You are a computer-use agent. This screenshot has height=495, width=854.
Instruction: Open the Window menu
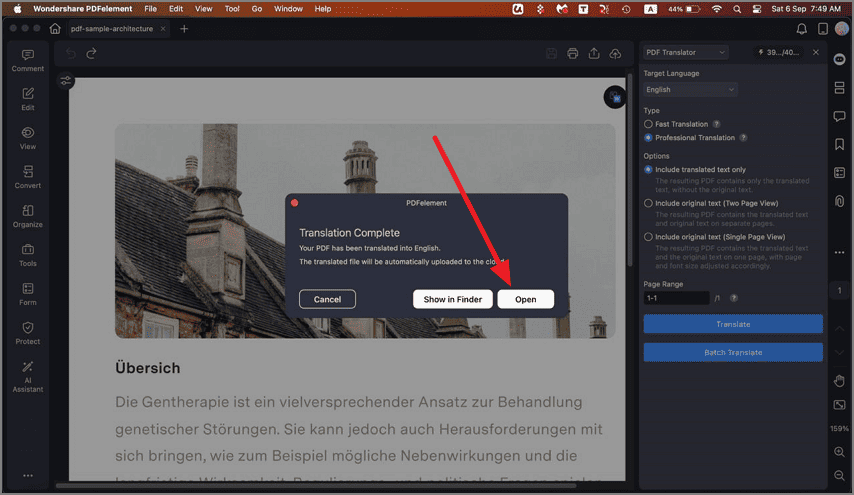click(288, 9)
